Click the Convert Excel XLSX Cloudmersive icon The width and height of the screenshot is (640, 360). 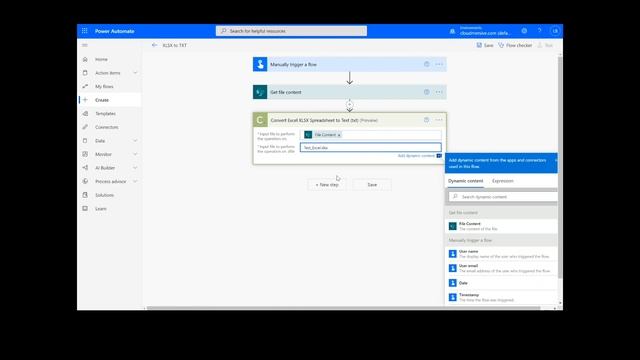tap(260, 120)
